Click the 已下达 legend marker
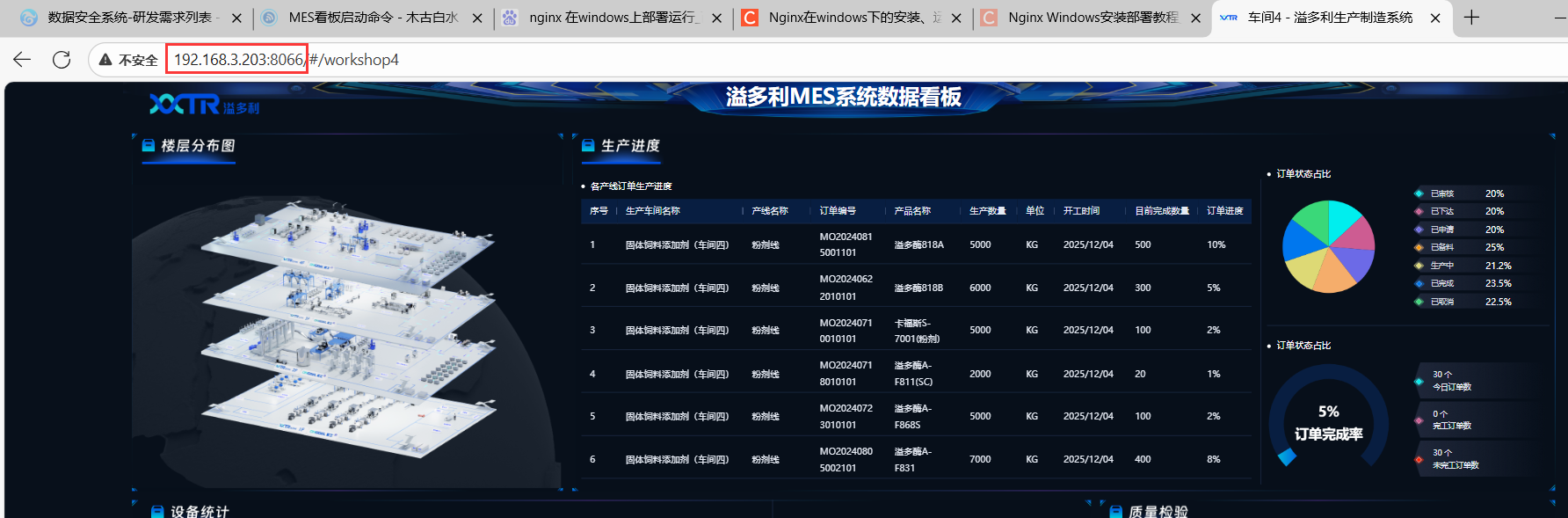The image size is (1568, 518). pyautogui.click(x=1419, y=211)
